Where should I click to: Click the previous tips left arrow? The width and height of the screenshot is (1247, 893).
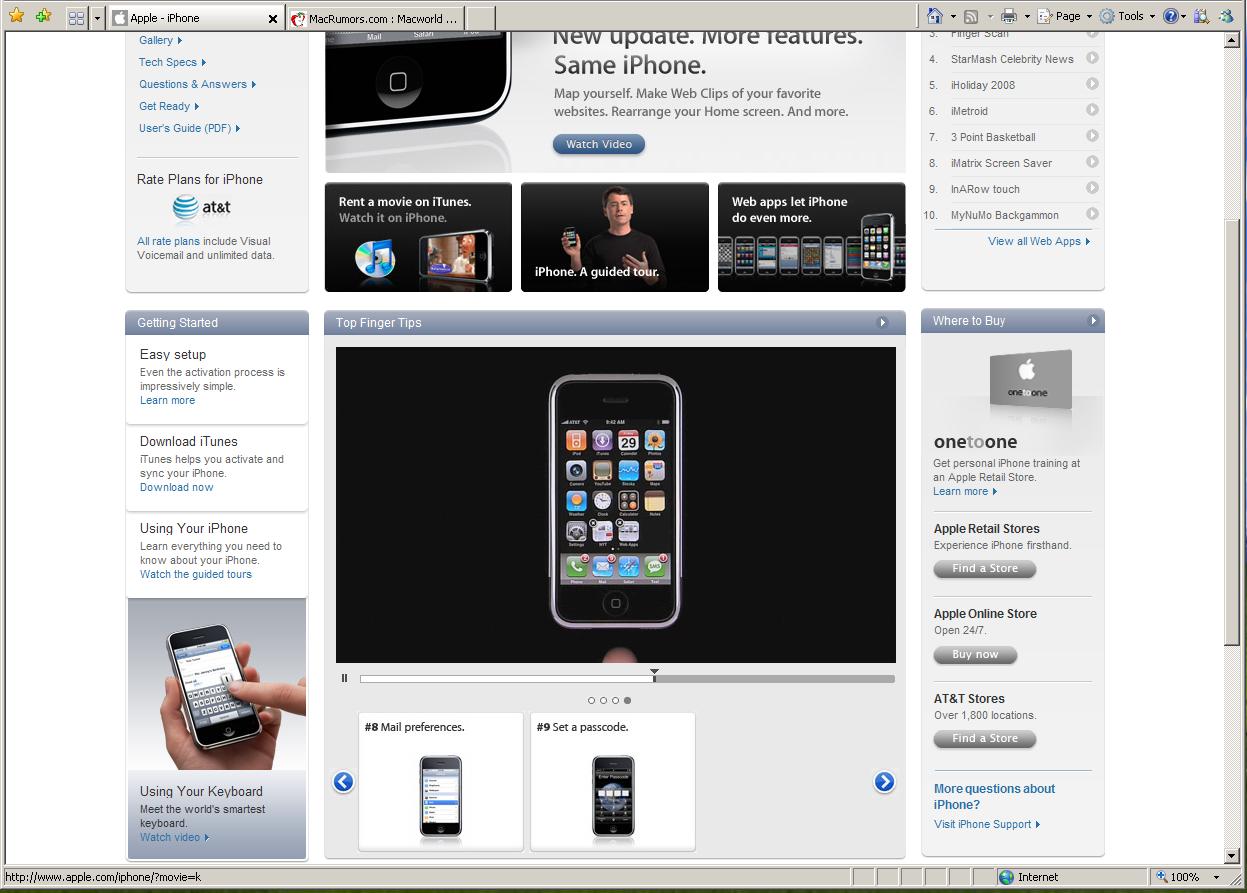[343, 782]
